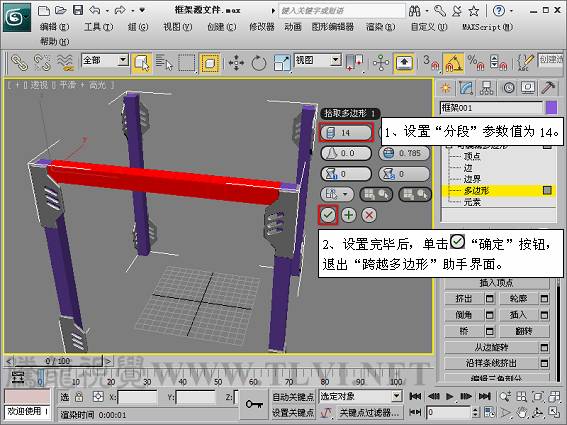Screen dimensions: 567x425
Task: Open the 视图(V) menu
Action: pyautogui.click(x=178, y=27)
